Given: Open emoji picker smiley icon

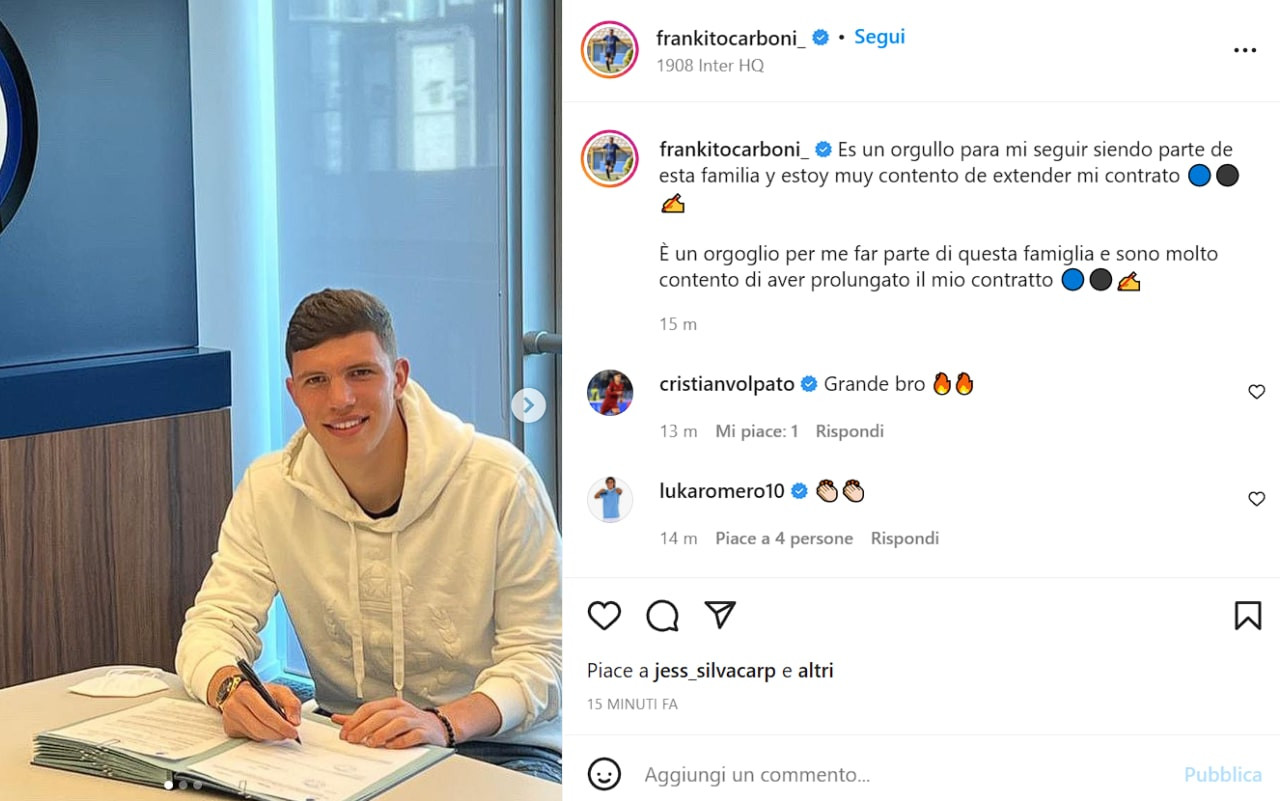Looking at the screenshot, I should click(x=604, y=774).
